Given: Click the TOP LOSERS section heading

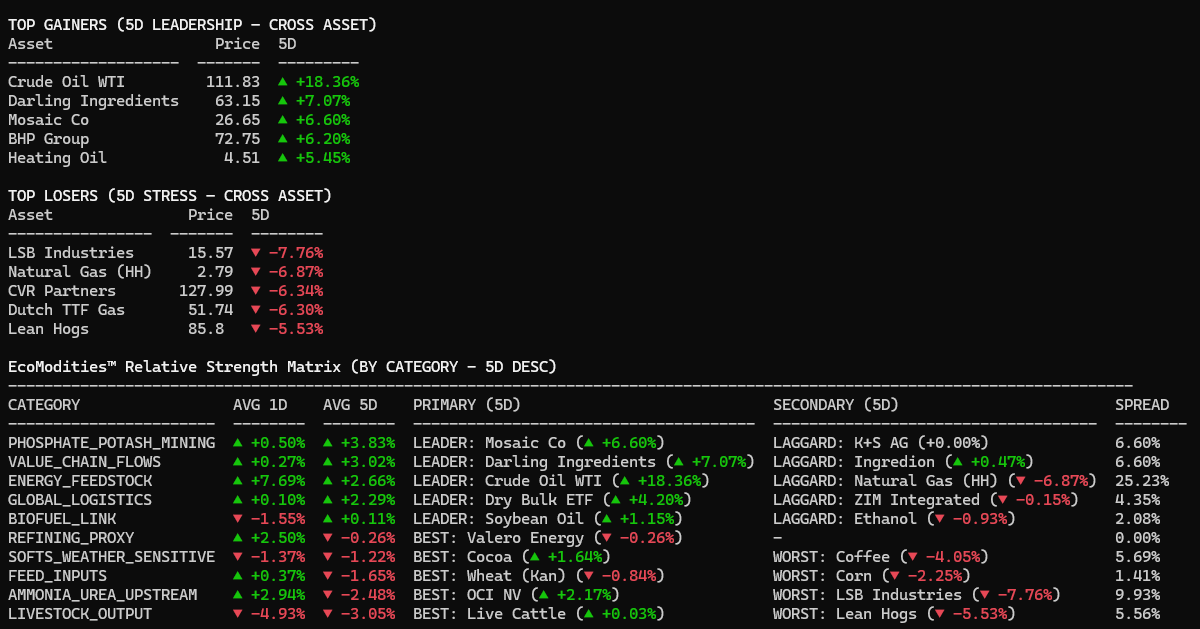Looking at the screenshot, I should pyautogui.click(x=169, y=196).
